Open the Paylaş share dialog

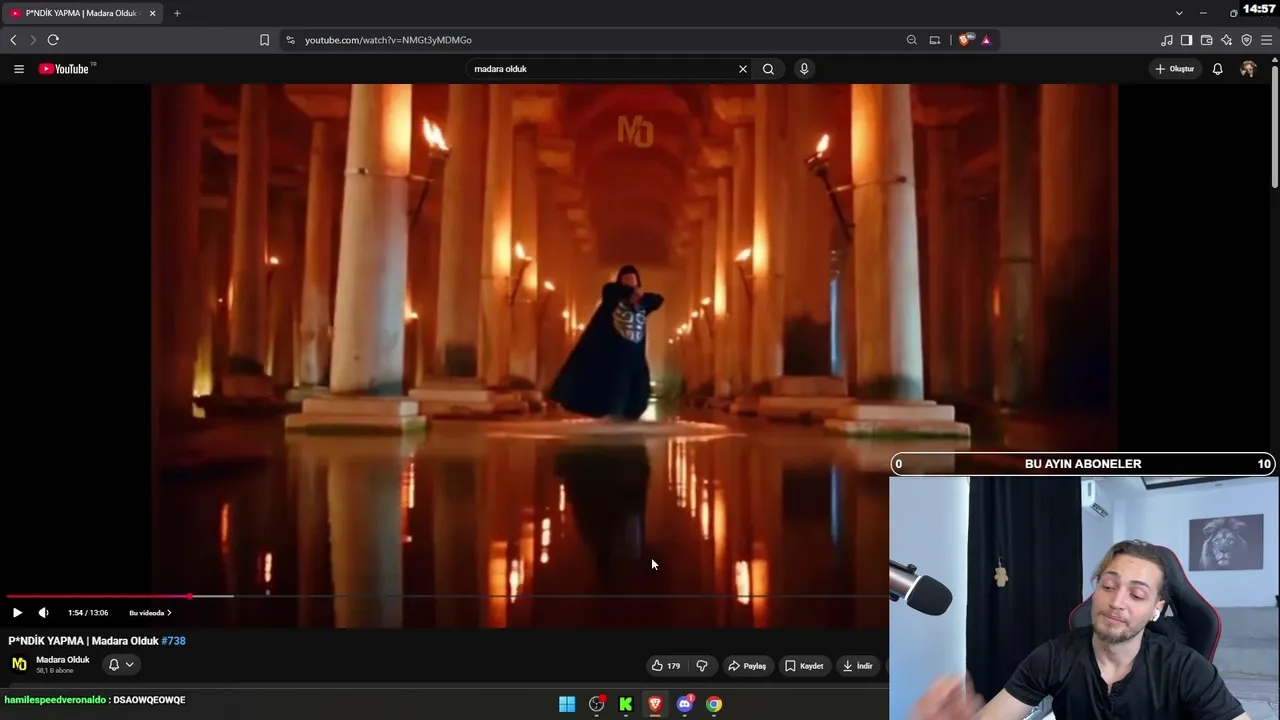(x=747, y=666)
